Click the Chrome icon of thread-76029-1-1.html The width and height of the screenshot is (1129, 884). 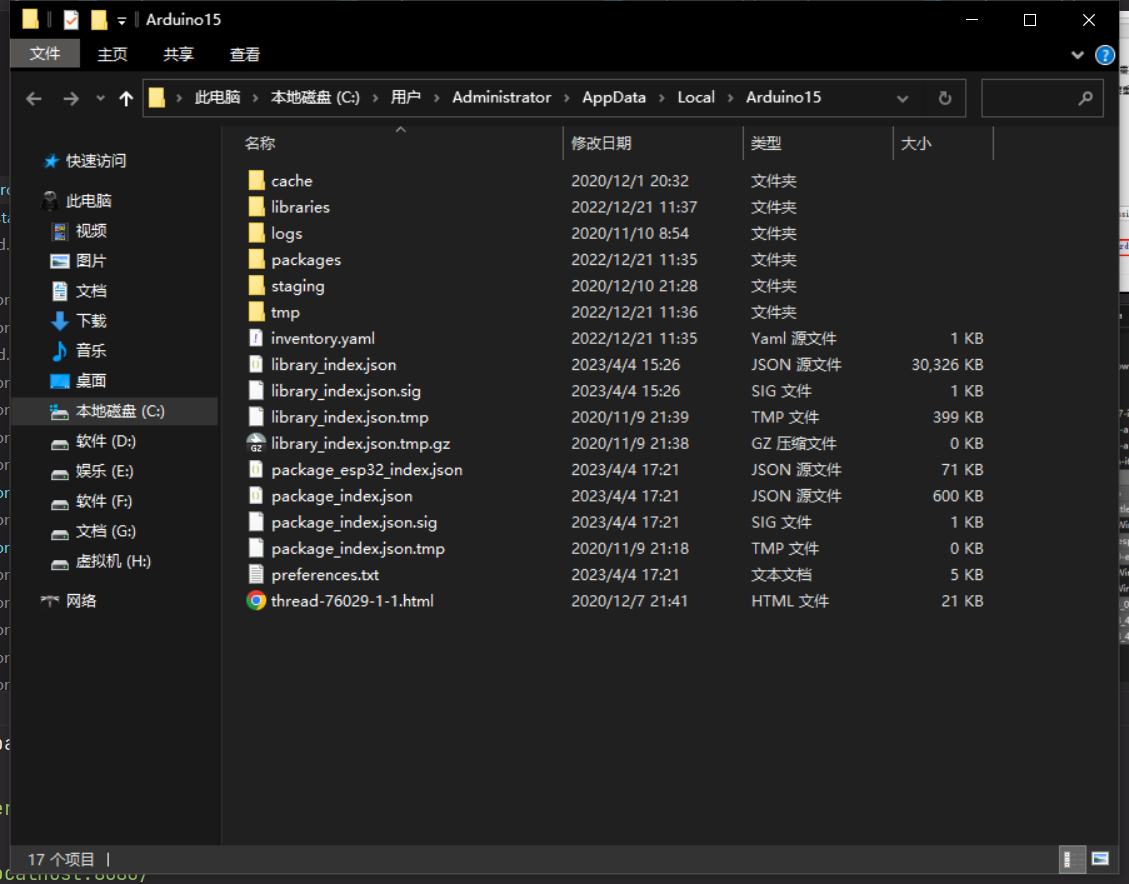pyautogui.click(x=256, y=601)
